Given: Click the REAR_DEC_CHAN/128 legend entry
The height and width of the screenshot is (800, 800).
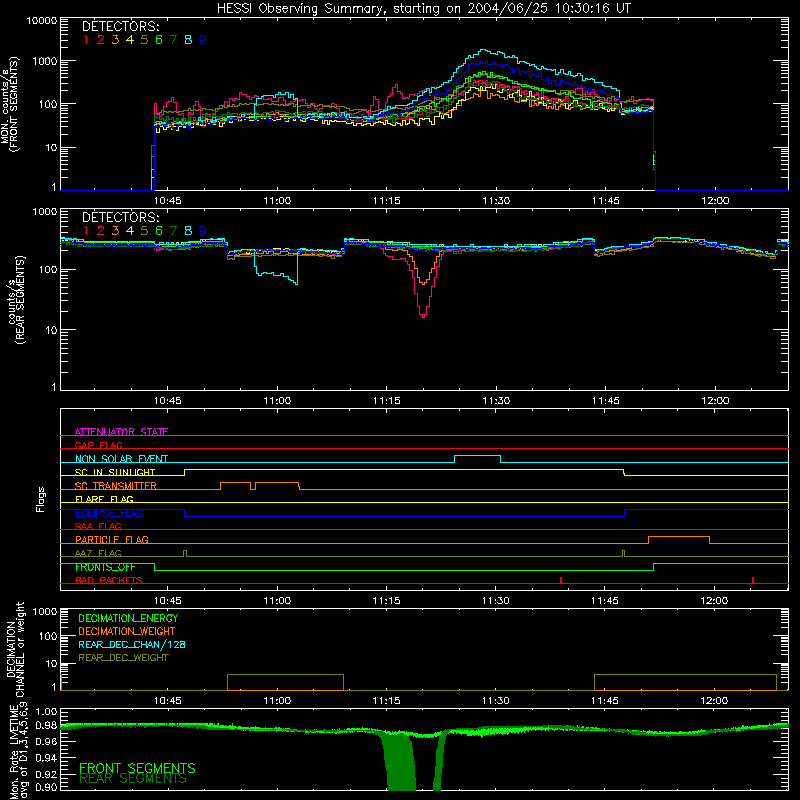Looking at the screenshot, I should [x=132, y=644].
